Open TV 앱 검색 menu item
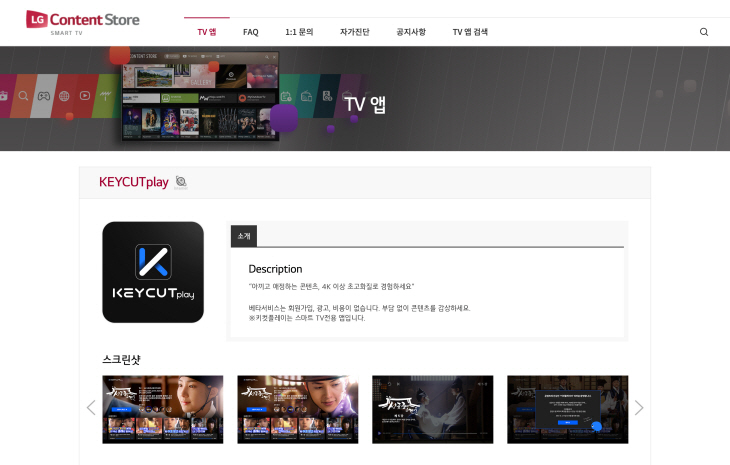The width and height of the screenshot is (730, 465). (470, 32)
